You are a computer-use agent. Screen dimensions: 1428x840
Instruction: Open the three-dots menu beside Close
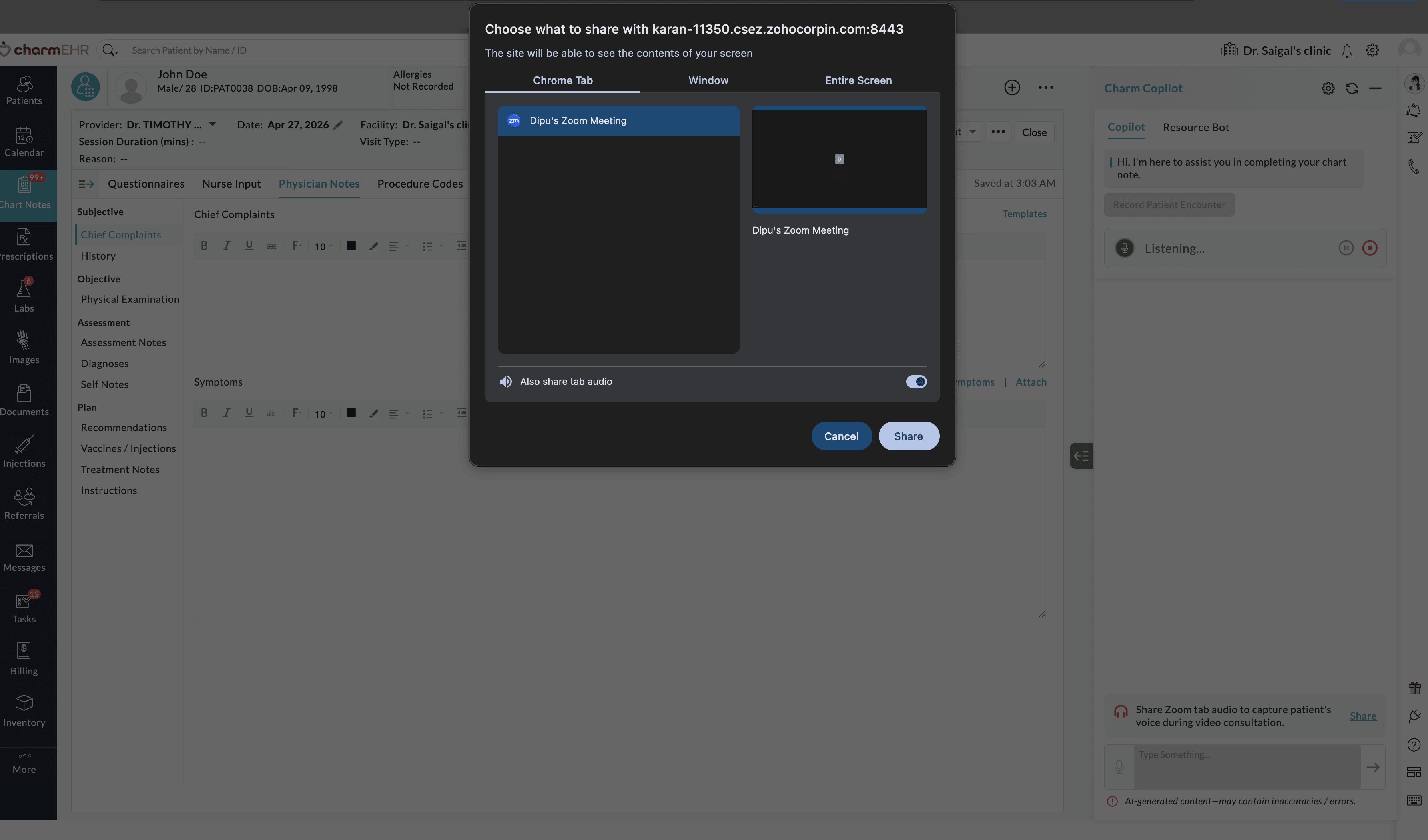999,132
